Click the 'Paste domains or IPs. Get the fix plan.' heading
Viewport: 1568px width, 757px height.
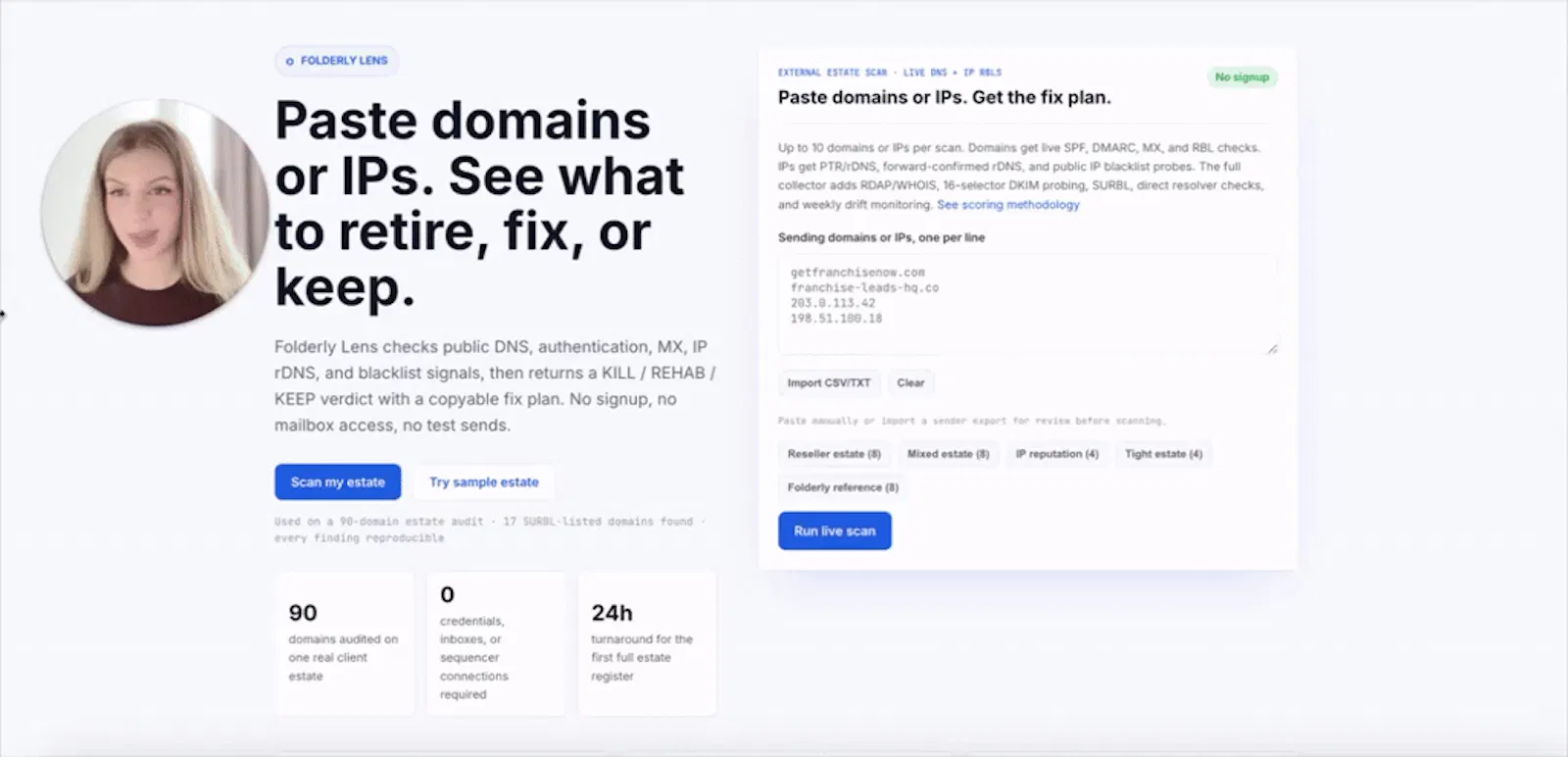pos(944,97)
